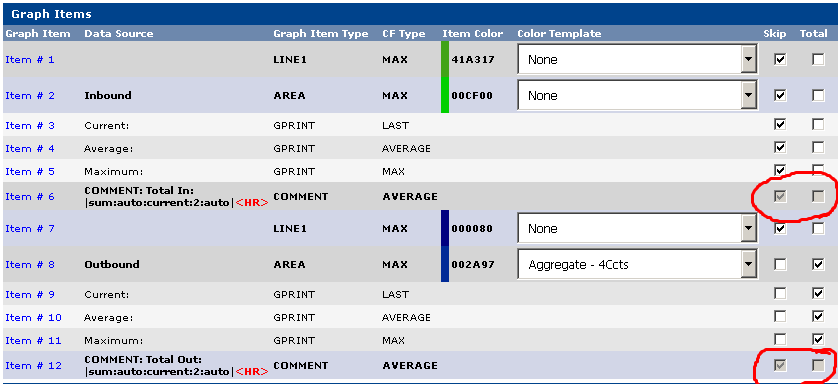Viewport: 838px width, 384px height.
Task: Open Item # 1 link
Action: point(30,59)
